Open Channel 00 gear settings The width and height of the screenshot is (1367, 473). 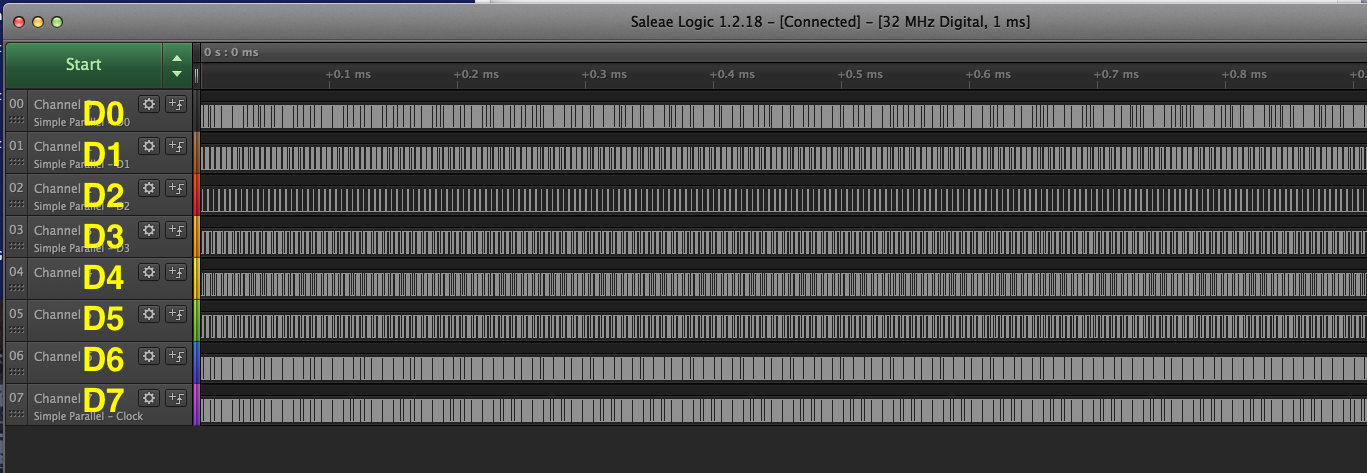click(x=149, y=104)
